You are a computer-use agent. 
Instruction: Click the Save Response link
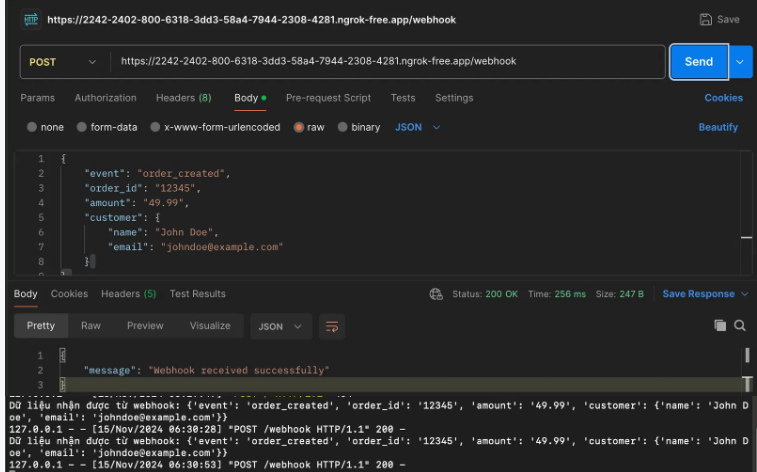click(698, 294)
